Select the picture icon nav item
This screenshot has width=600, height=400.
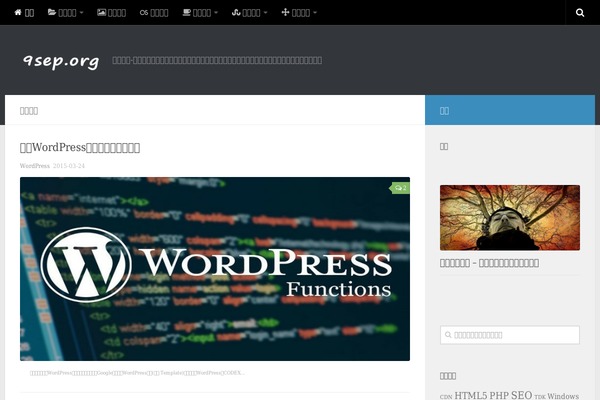click(111, 13)
